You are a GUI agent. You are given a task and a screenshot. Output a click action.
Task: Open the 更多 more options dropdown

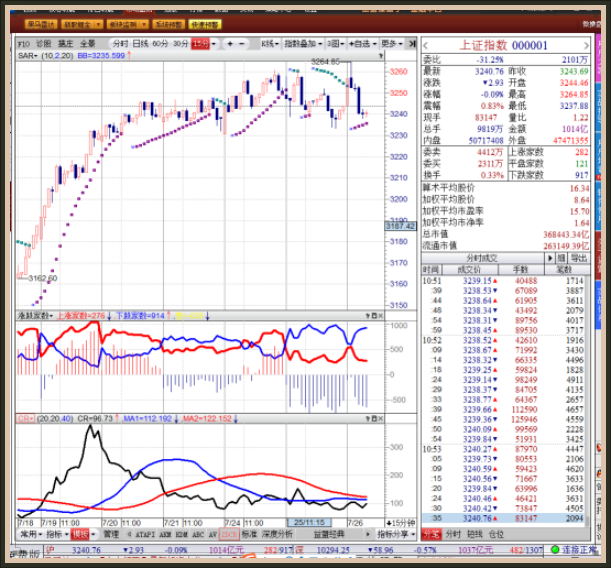[392, 44]
